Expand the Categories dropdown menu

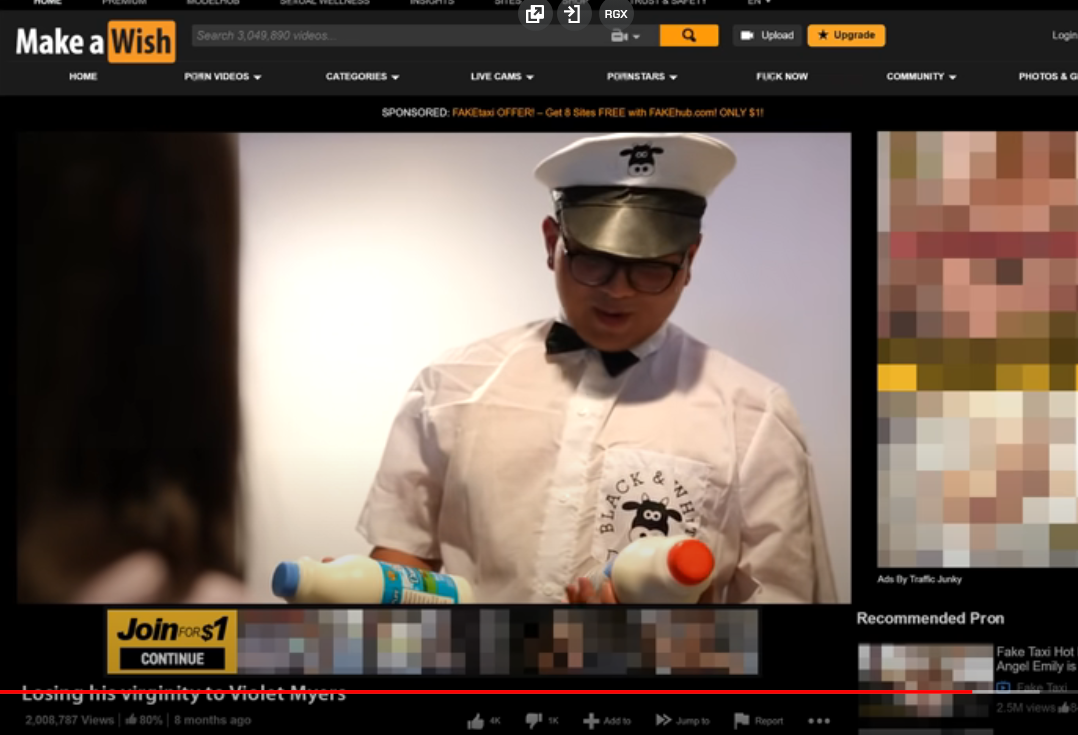[x=362, y=76]
